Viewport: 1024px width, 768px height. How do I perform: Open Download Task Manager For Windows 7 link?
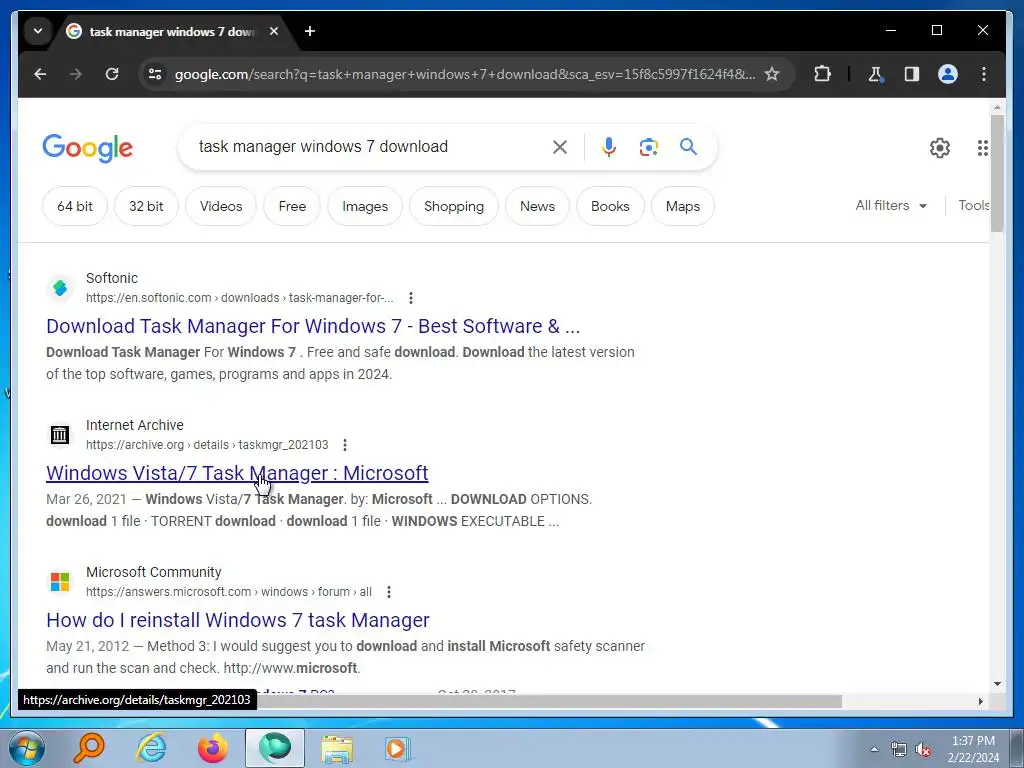[x=313, y=326]
